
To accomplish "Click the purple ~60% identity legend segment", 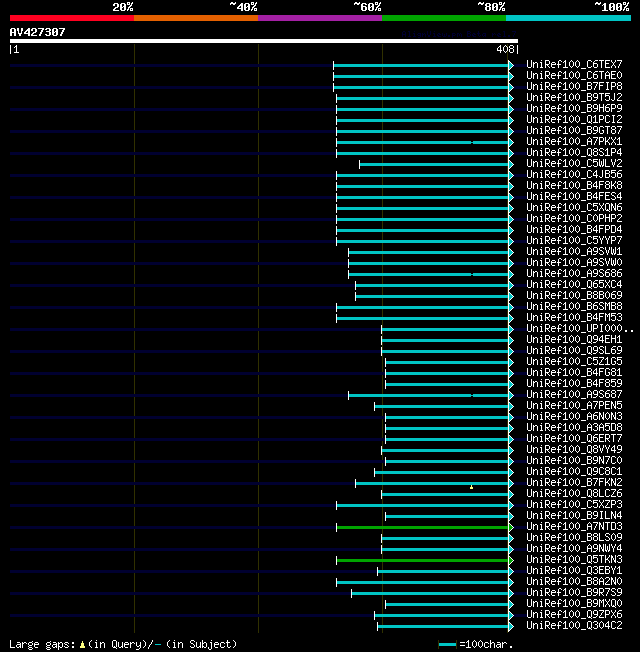I will pos(320,18).
